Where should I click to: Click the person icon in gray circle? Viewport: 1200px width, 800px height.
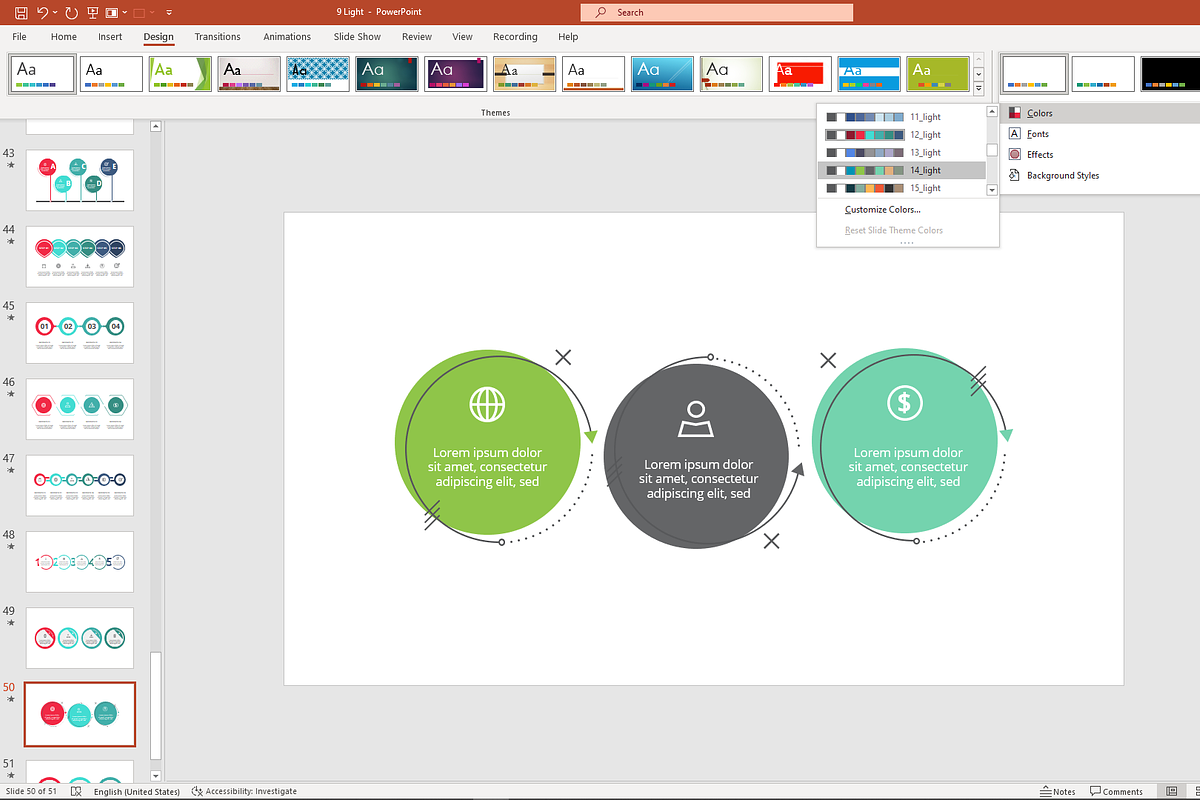(696, 419)
